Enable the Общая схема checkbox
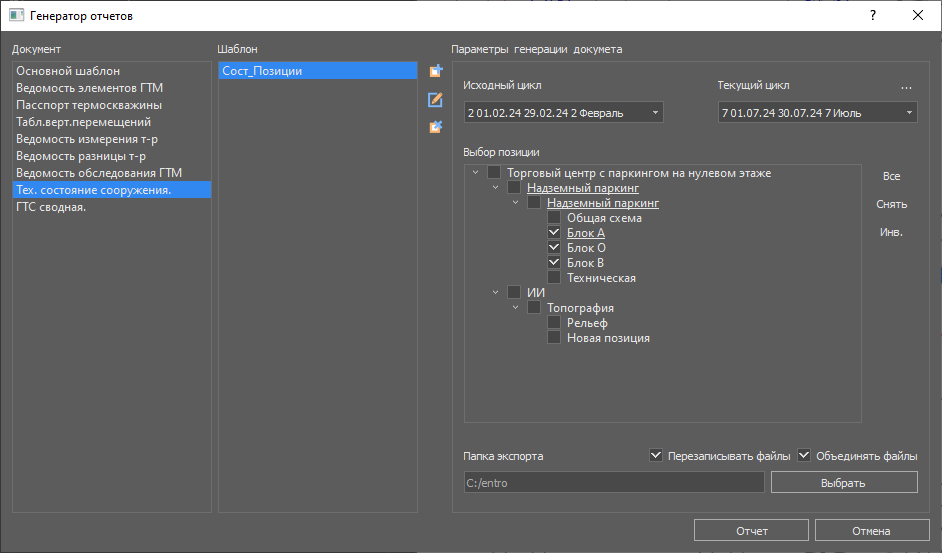The height and width of the screenshot is (553, 942). pyautogui.click(x=554, y=218)
